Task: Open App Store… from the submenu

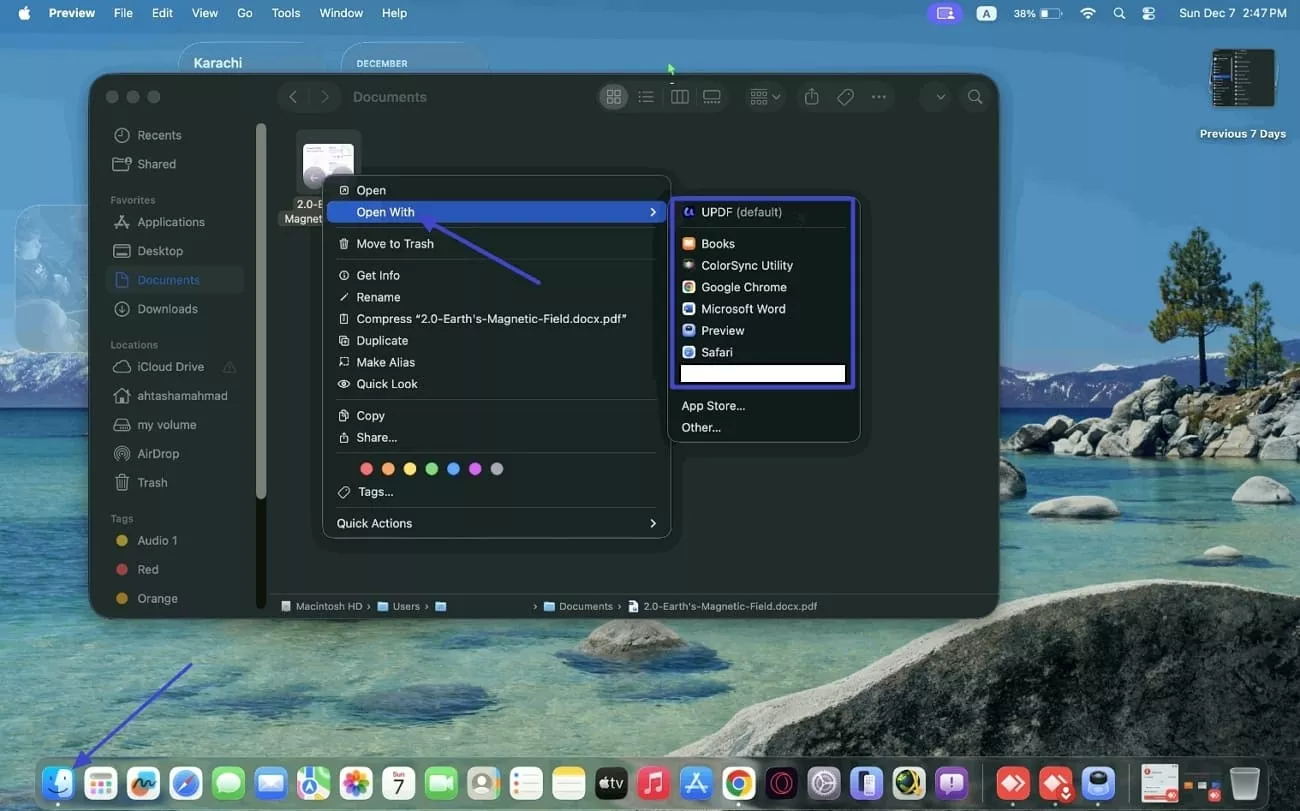Action: click(713, 405)
